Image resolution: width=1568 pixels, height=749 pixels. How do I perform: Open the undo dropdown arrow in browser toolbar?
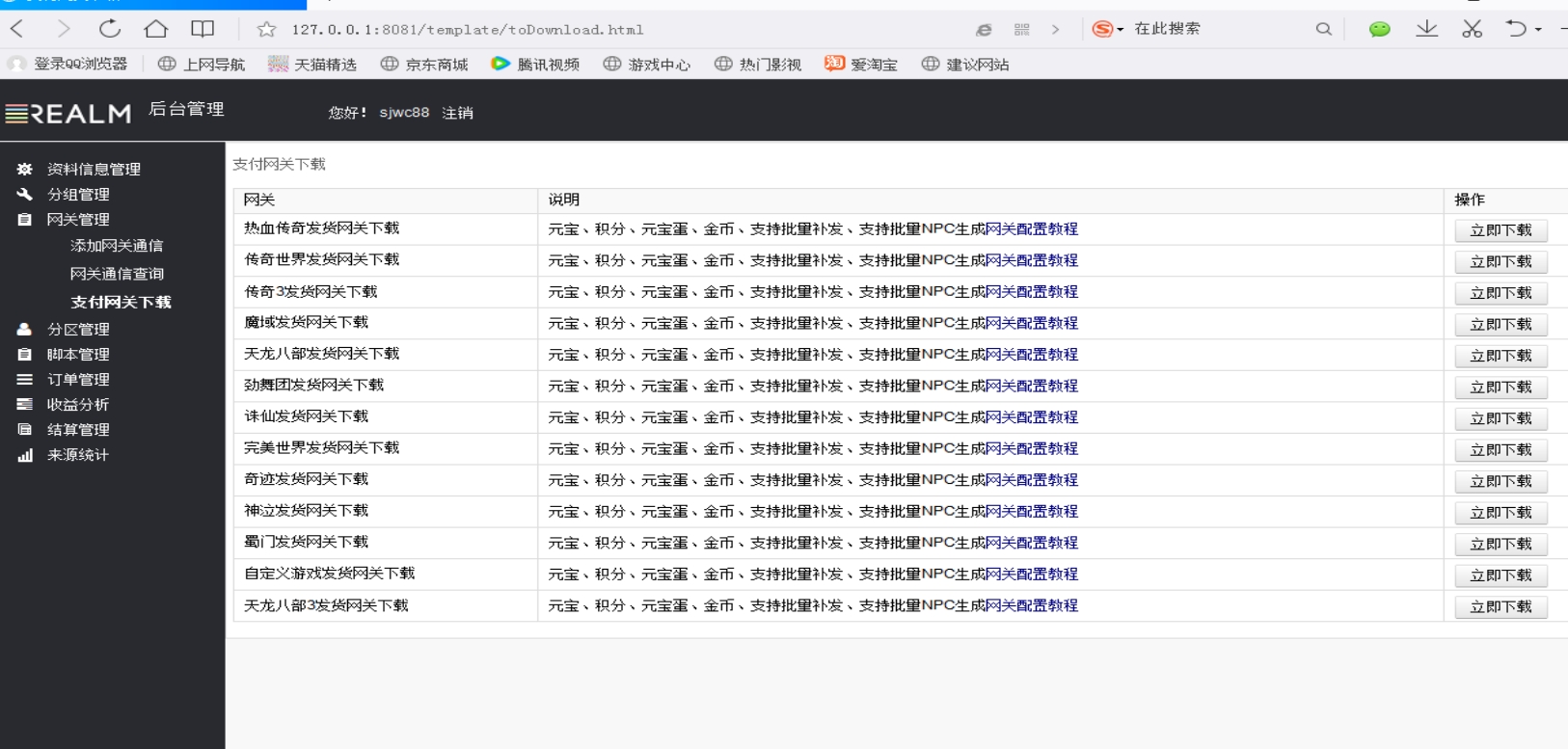[1538, 30]
